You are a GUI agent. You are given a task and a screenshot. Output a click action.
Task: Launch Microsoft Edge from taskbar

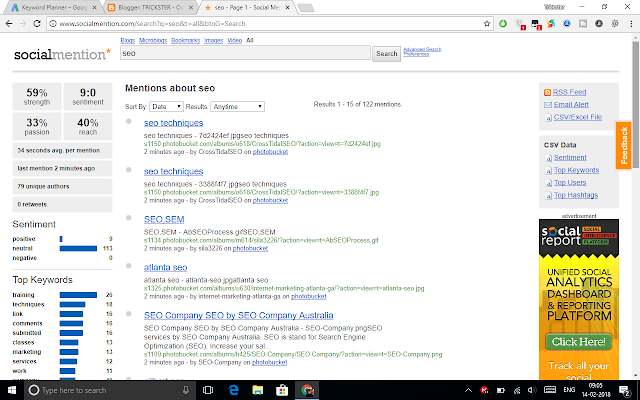click(x=233, y=390)
